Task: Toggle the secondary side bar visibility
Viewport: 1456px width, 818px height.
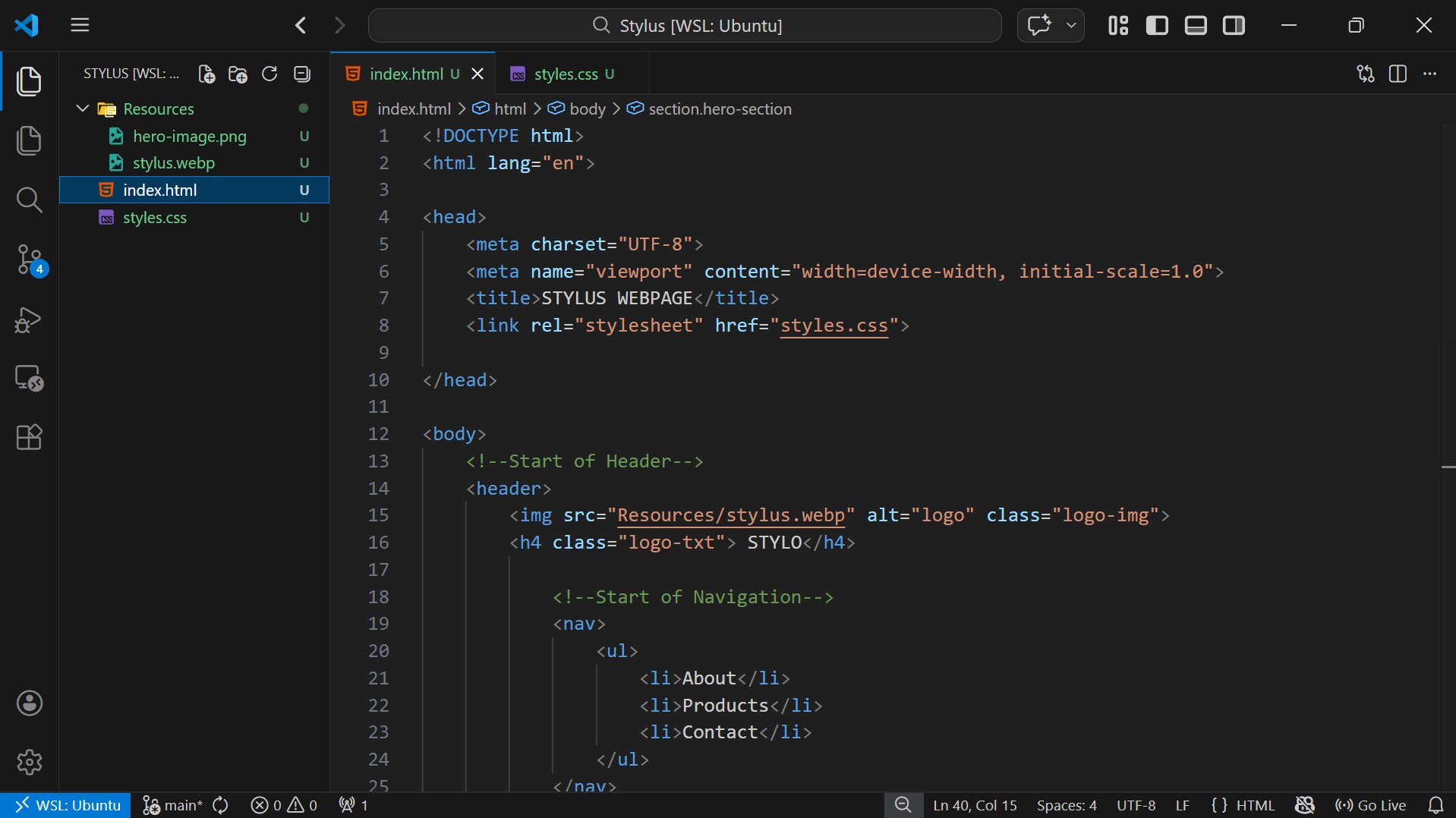Action: tap(1234, 25)
